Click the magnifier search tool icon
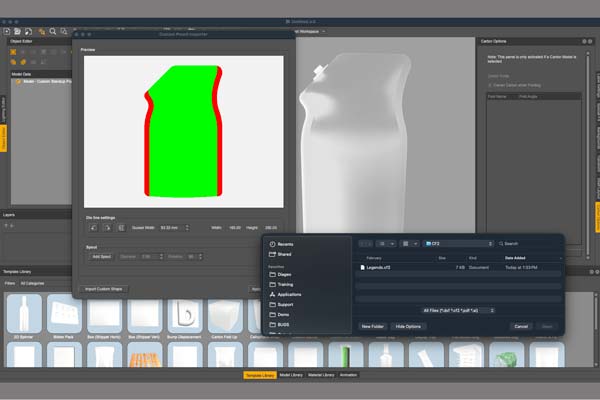The height and width of the screenshot is (400, 600). point(51,31)
